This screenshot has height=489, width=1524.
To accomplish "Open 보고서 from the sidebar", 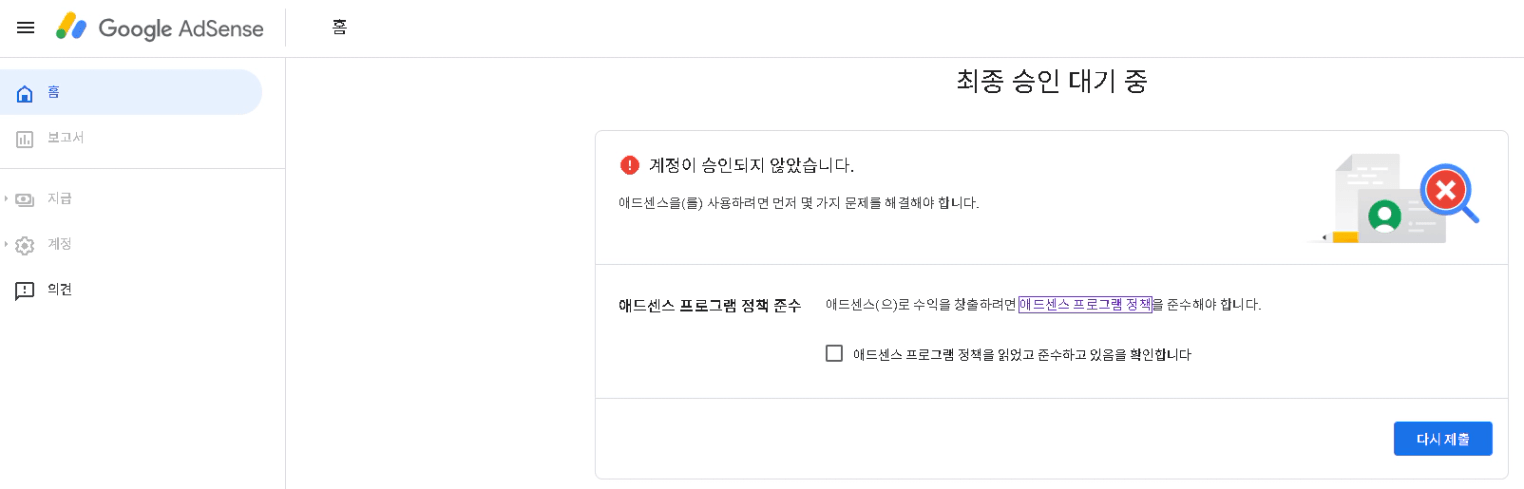I will pyautogui.click(x=65, y=138).
